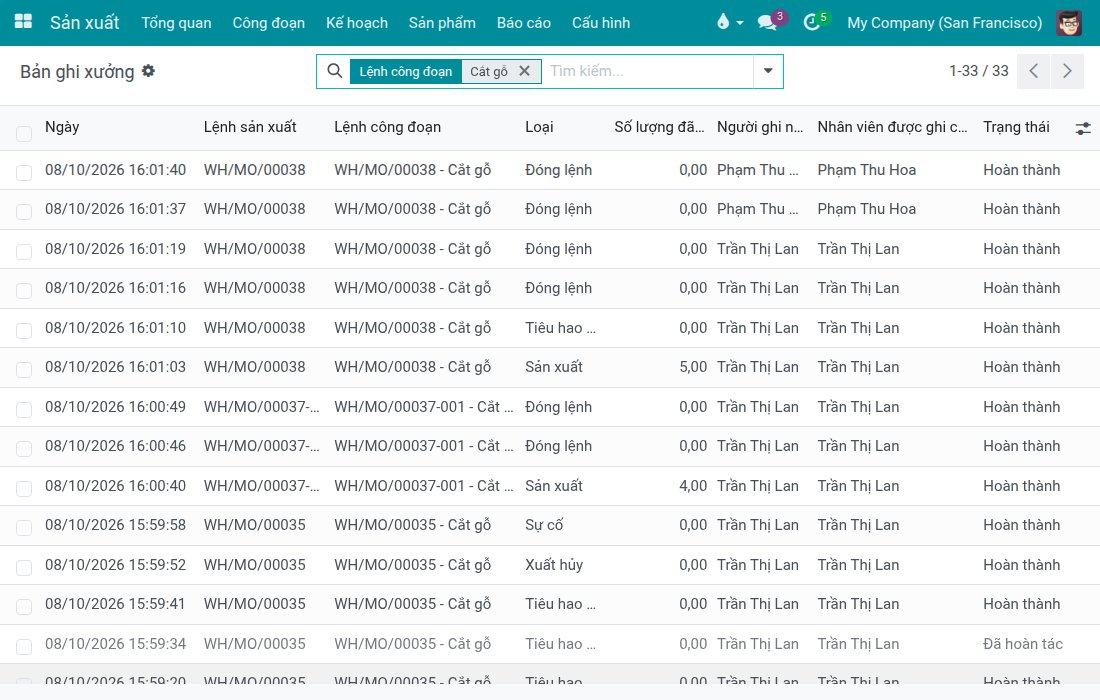Open the water drop debug tools icon
This screenshot has width=1100, height=700.
[x=730, y=22]
